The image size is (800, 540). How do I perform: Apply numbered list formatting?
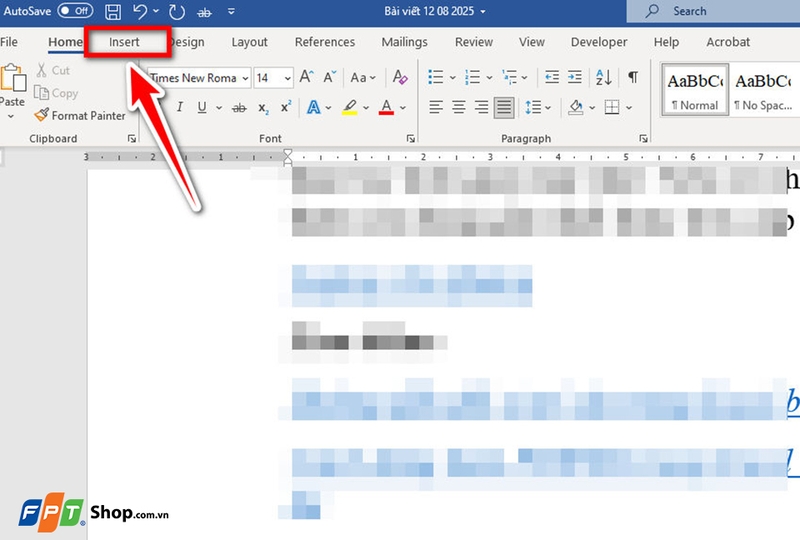point(472,77)
